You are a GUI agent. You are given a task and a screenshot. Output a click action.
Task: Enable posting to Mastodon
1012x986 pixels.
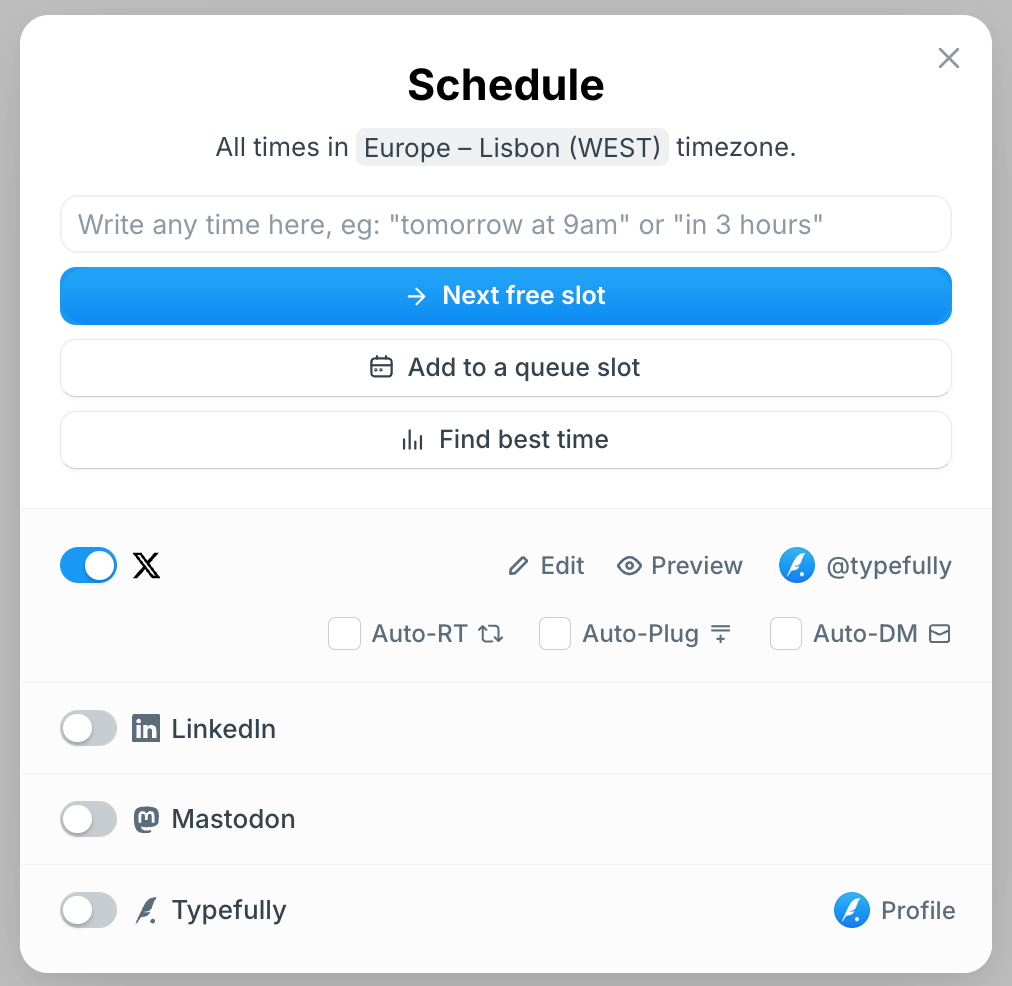[88, 819]
